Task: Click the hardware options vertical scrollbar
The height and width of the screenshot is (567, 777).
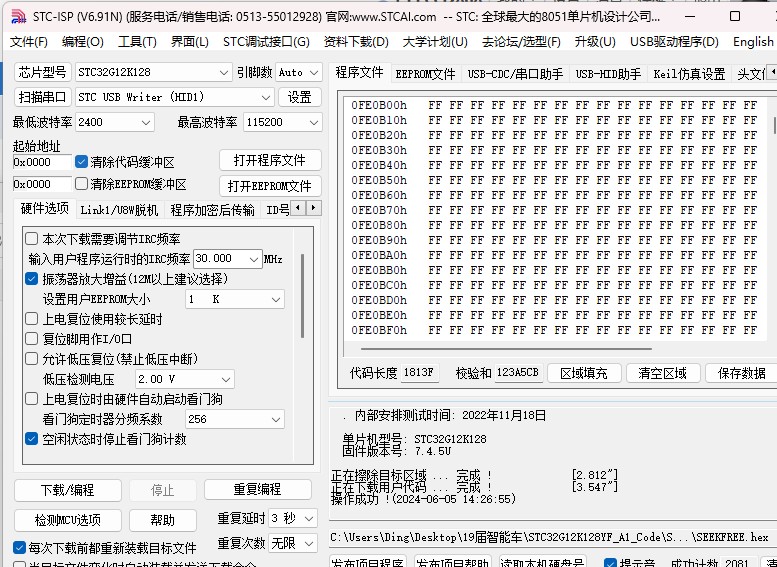Action: (302, 296)
